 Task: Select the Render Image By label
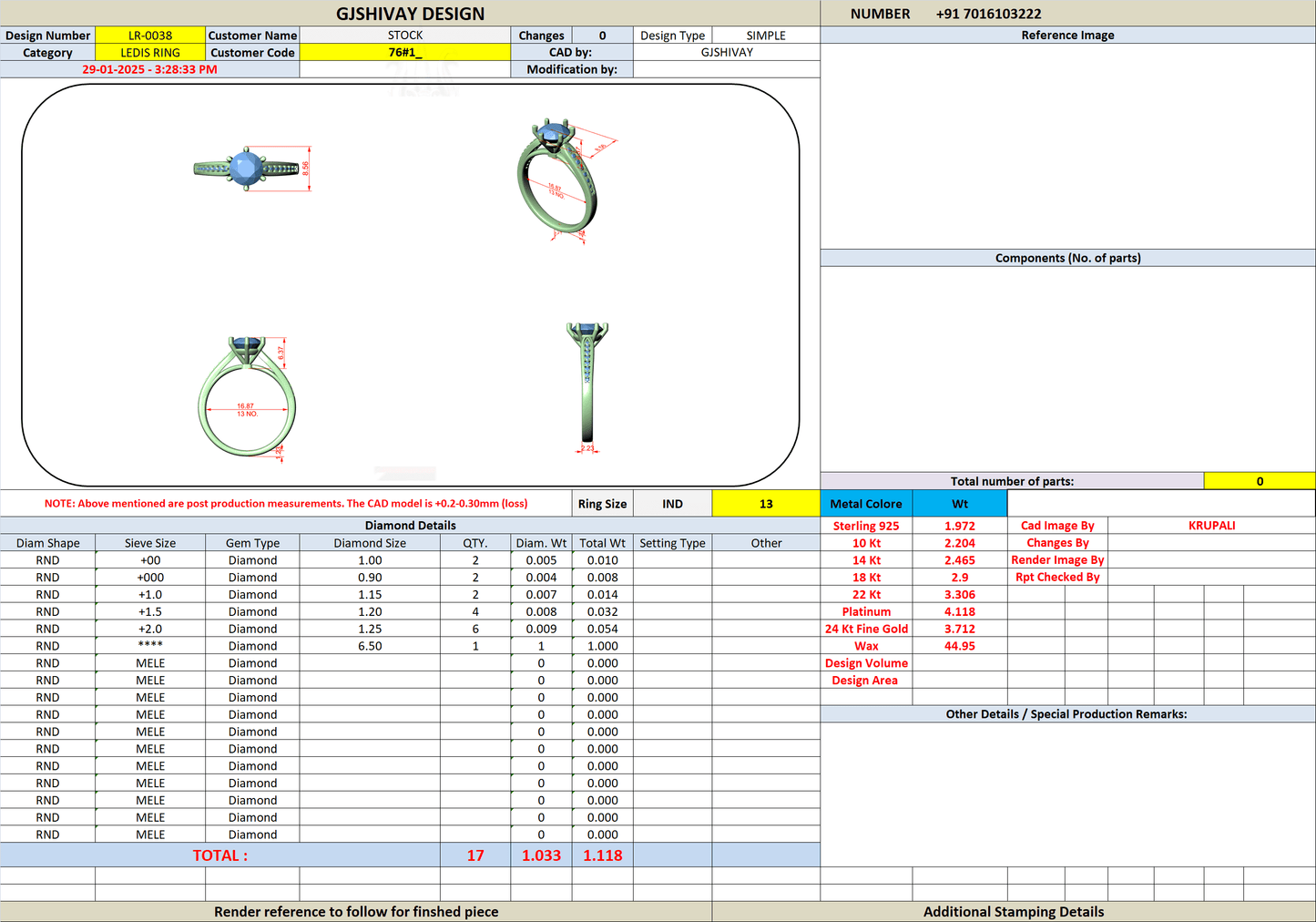click(x=1057, y=560)
